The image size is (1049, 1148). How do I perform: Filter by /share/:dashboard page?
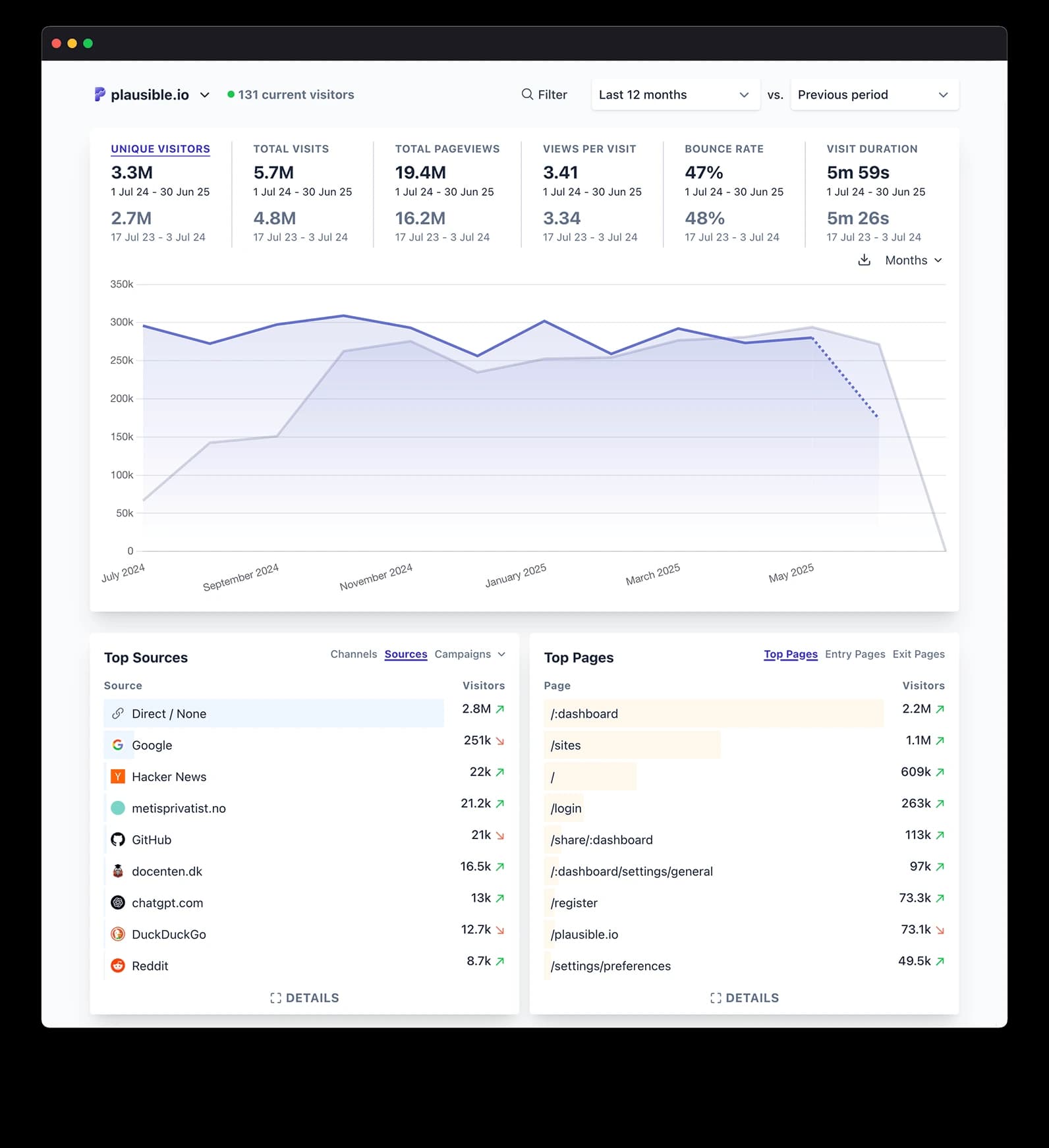pos(602,840)
